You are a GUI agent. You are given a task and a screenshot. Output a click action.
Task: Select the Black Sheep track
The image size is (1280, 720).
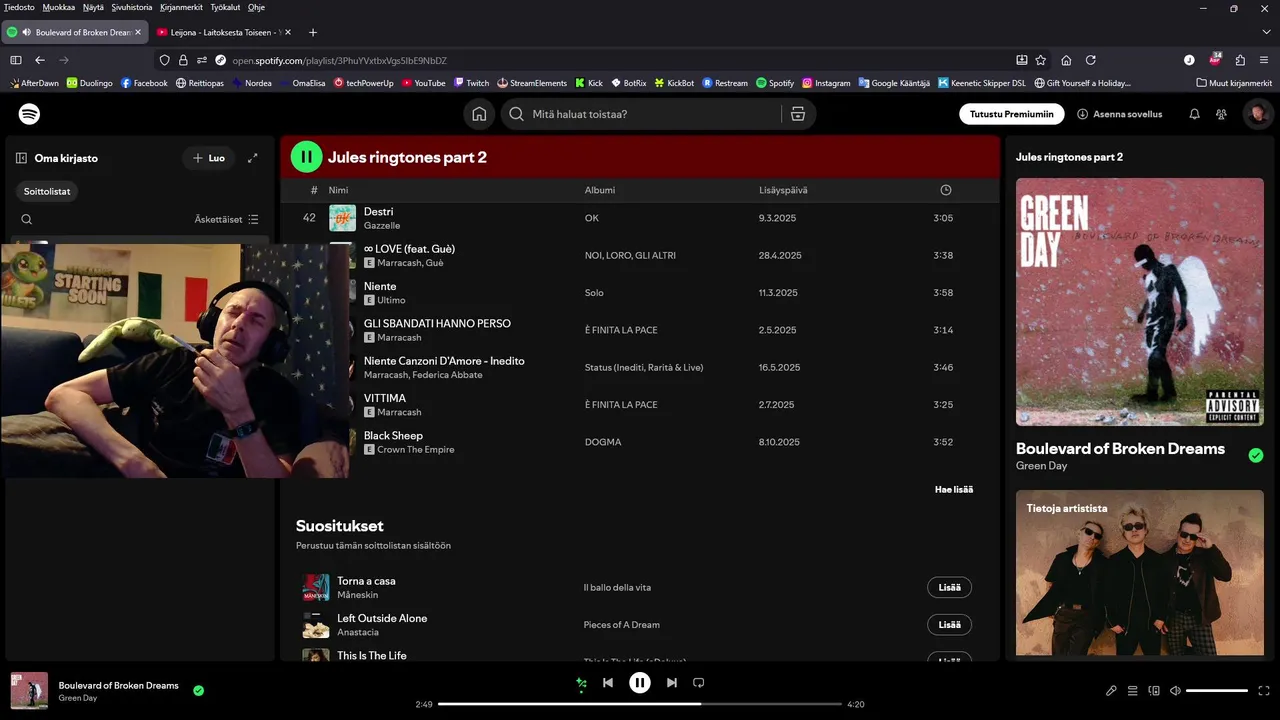393,436
